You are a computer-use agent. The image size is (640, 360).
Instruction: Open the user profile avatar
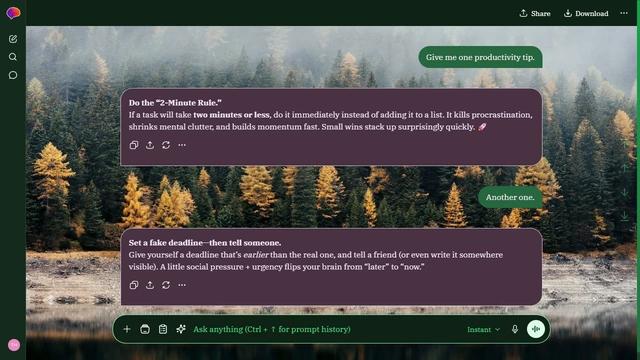(x=14, y=345)
